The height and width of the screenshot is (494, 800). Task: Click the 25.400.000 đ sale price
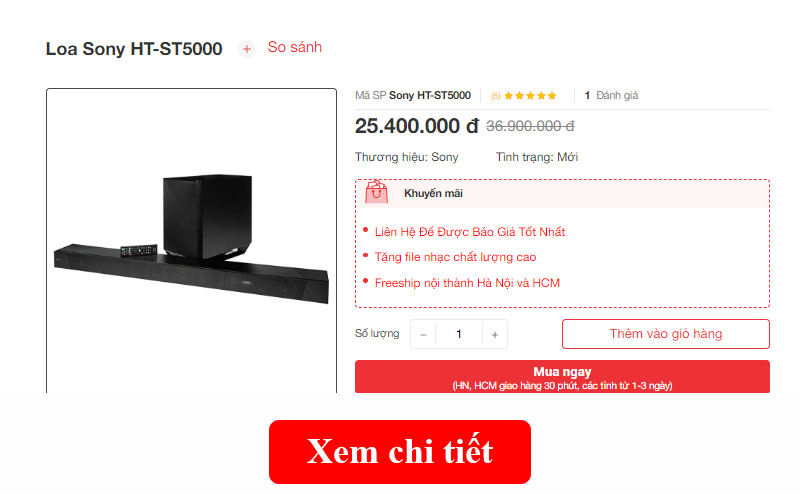point(417,126)
